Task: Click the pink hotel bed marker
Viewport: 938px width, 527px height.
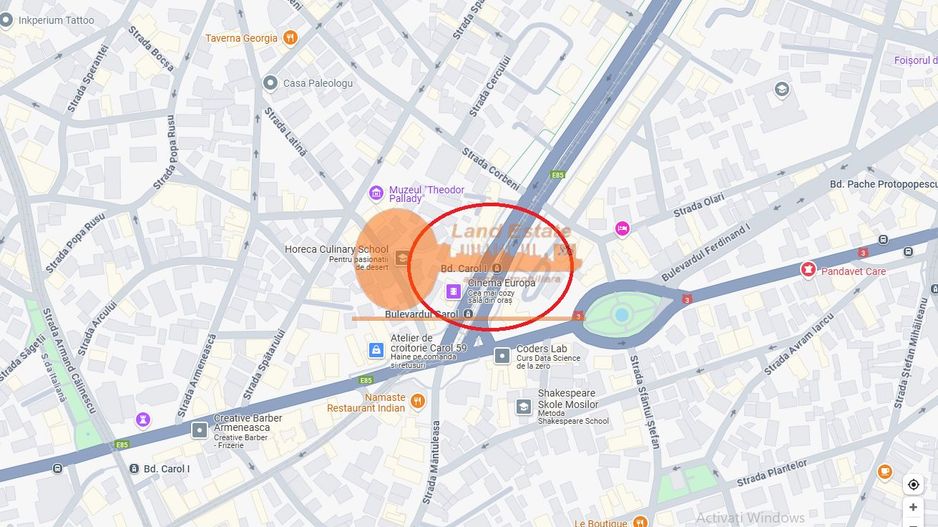Action: (622, 229)
